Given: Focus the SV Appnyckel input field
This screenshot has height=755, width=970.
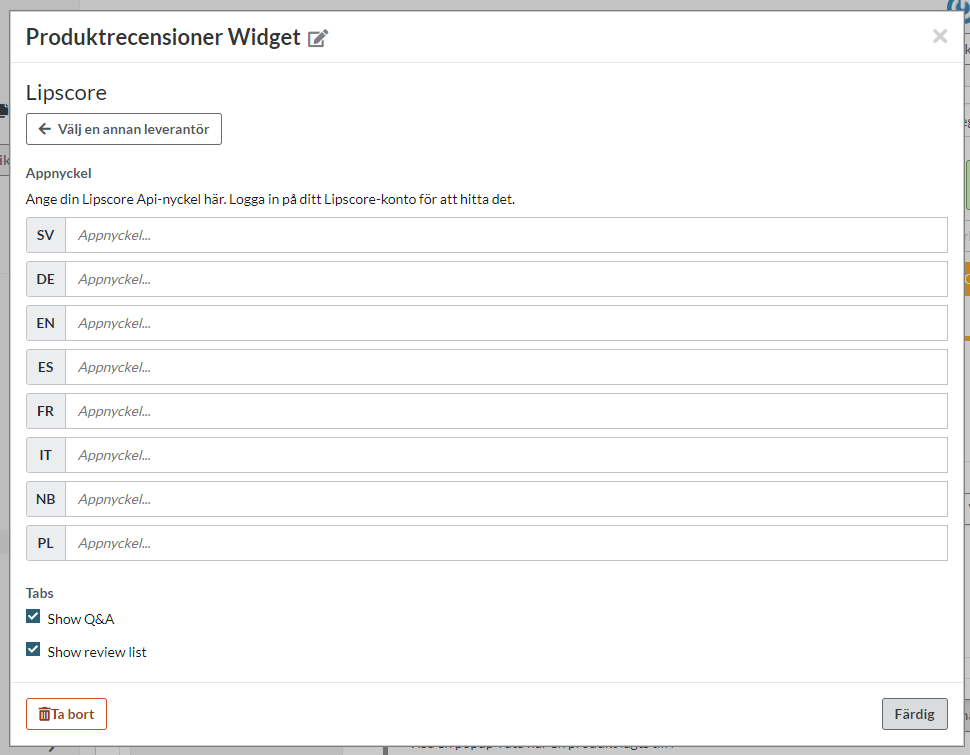Looking at the screenshot, I should (x=506, y=236).
